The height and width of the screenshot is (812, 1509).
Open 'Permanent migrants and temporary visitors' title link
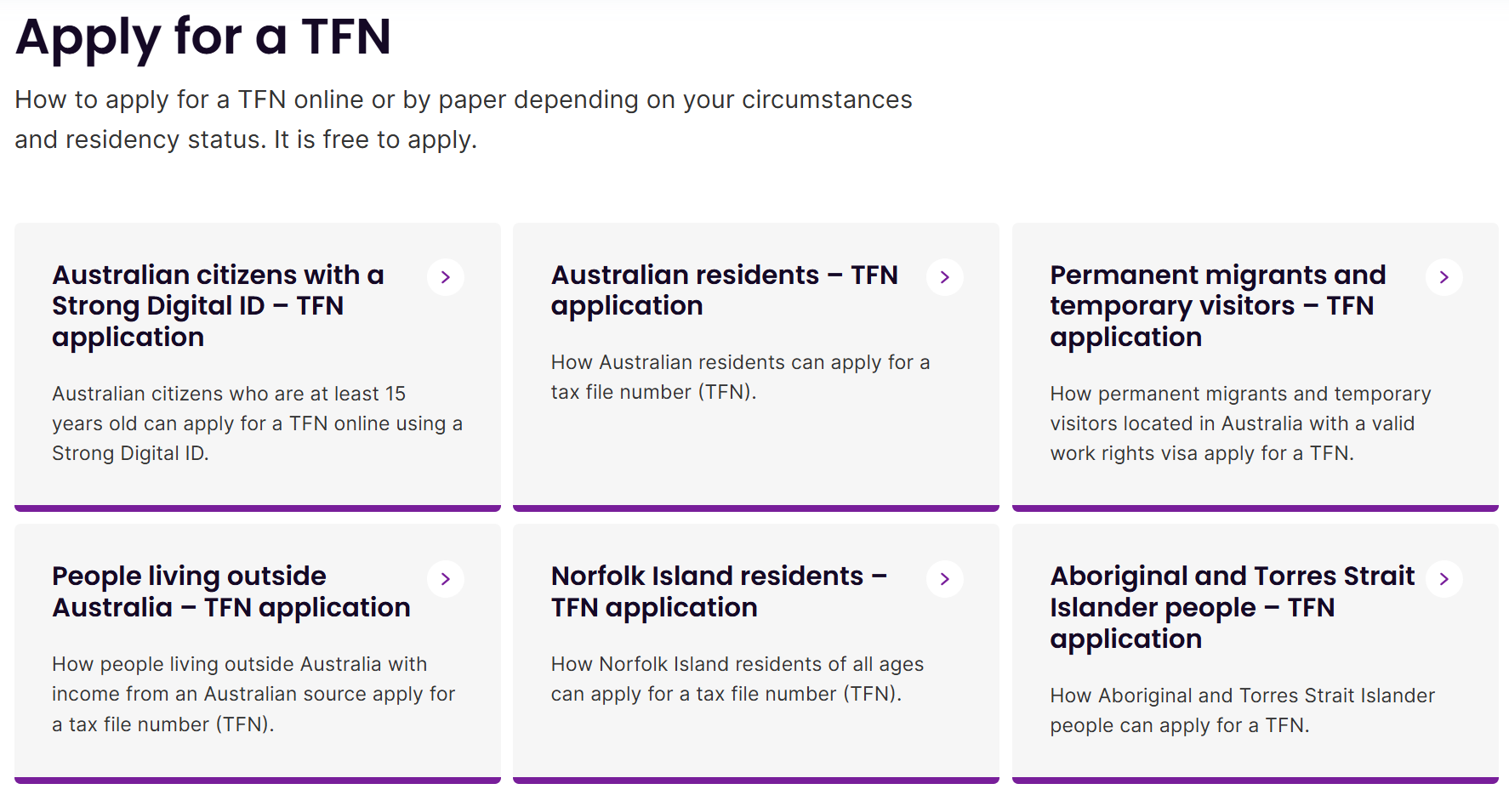pyautogui.click(x=1217, y=306)
